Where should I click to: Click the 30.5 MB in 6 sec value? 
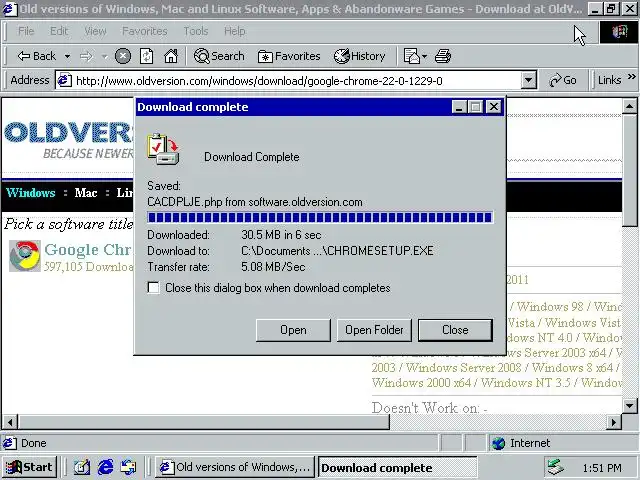coord(281,235)
